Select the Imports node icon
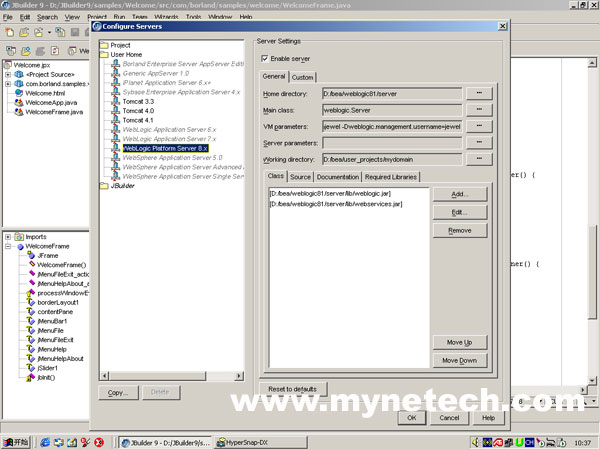The width and height of the screenshot is (600, 450). (x=19, y=237)
